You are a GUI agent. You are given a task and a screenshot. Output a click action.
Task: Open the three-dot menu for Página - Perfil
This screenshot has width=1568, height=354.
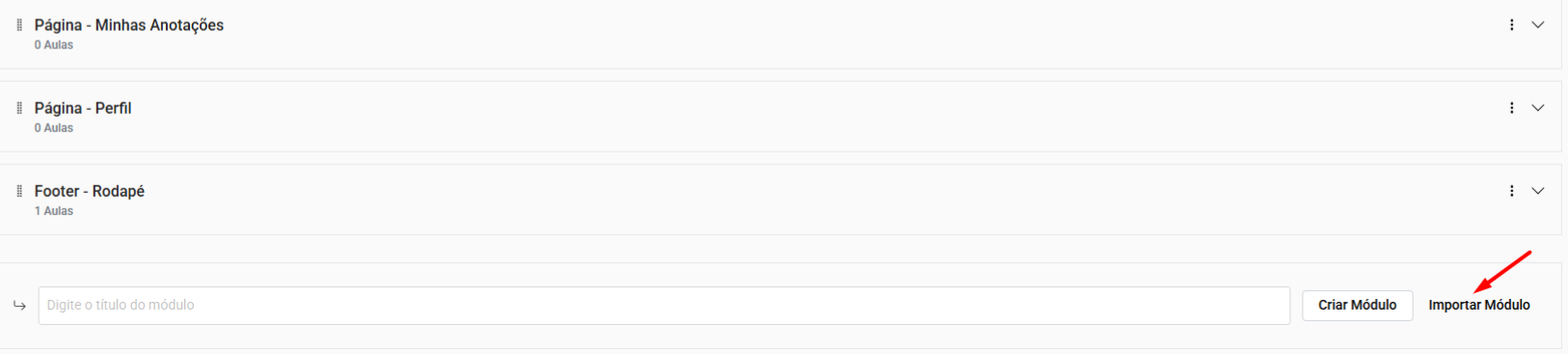click(x=1511, y=108)
